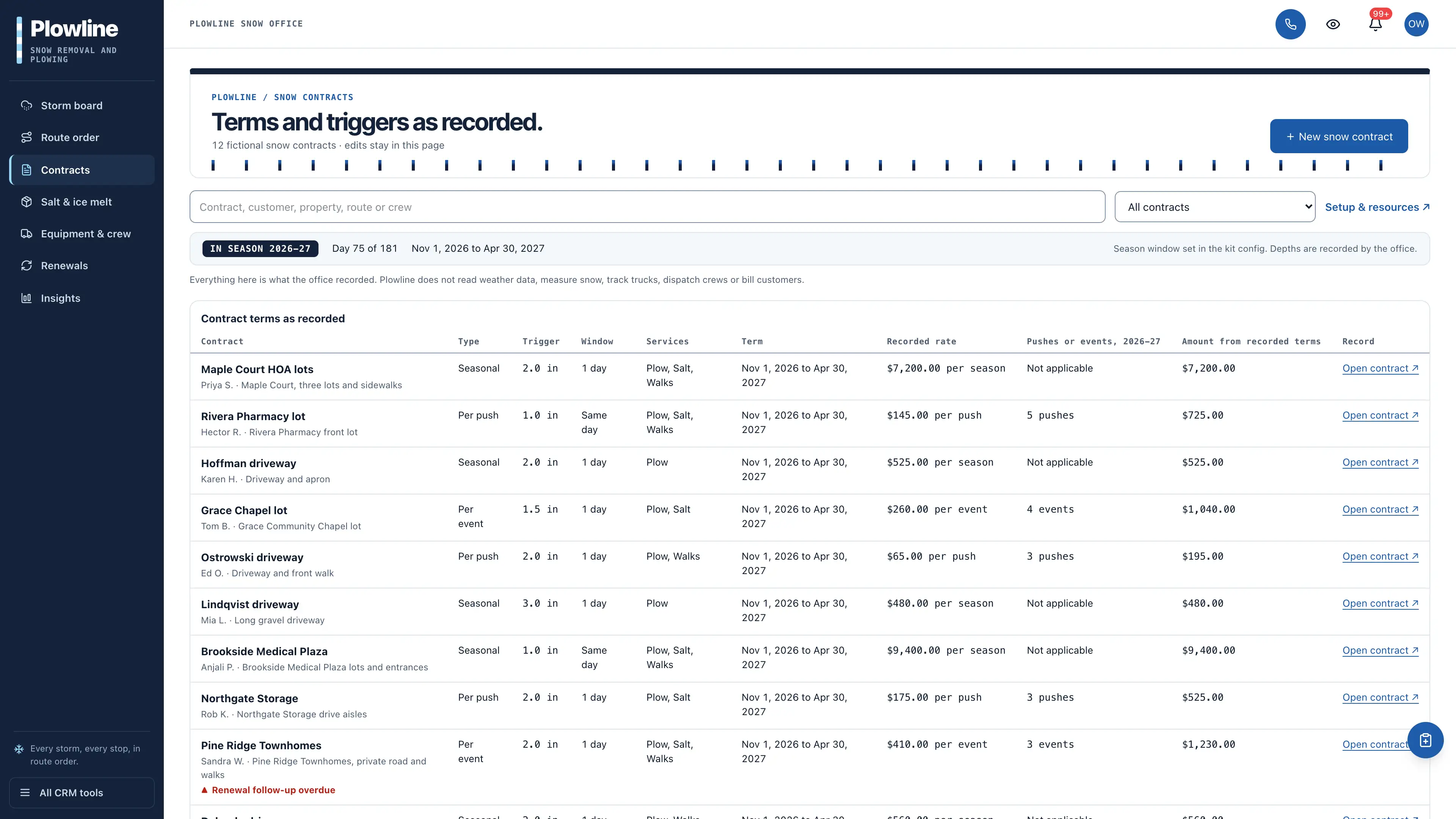Click Pine Ridge Townhomes contract name
Image resolution: width=1456 pixels, height=819 pixels.
tap(260, 745)
